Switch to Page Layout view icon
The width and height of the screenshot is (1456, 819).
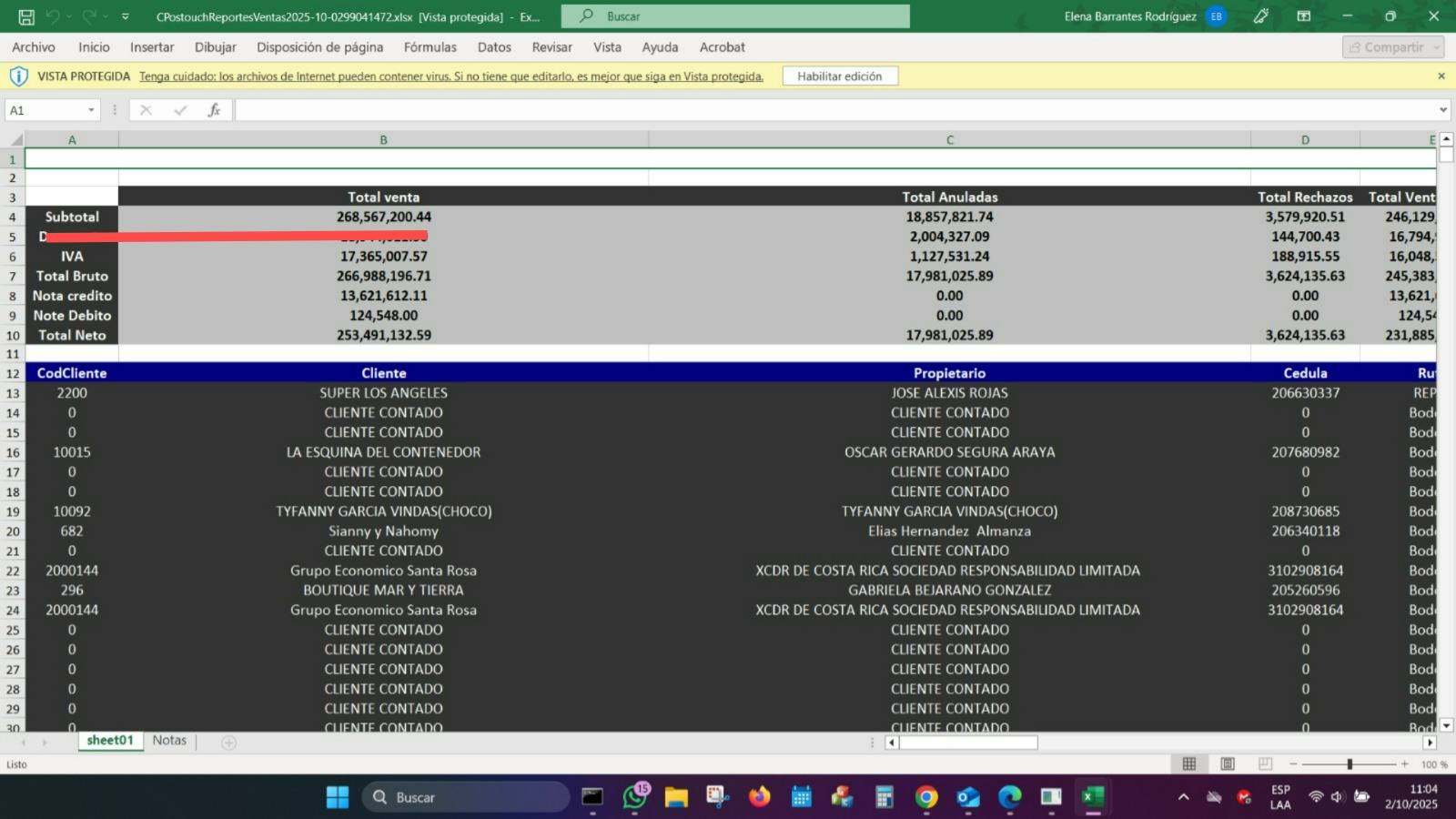tap(1227, 764)
